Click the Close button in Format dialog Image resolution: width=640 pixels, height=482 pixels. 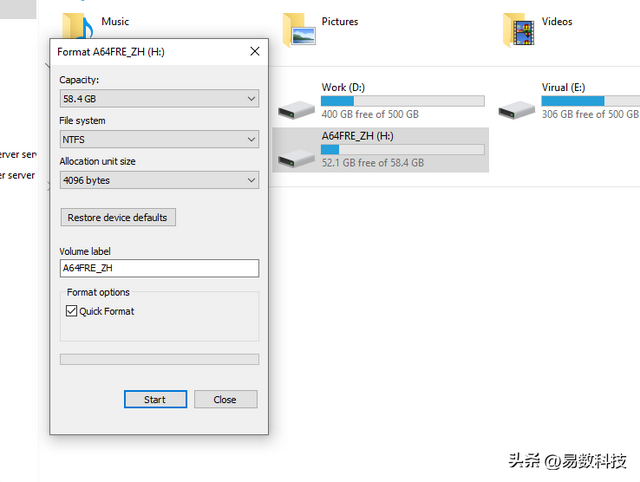pyautogui.click(x=225, y=399)
